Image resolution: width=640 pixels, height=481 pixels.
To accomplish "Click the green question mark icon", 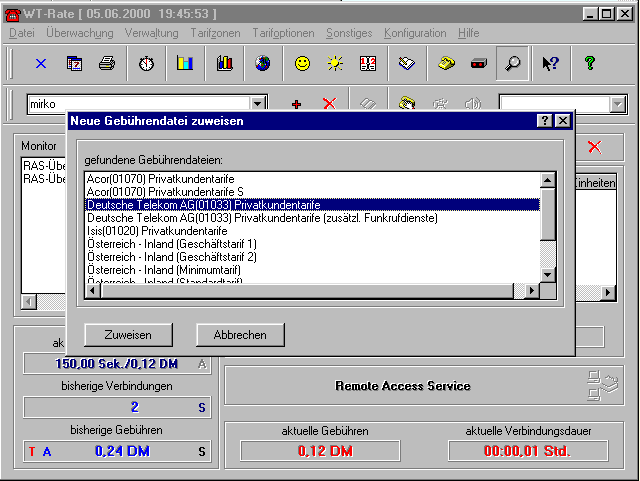I will [x=589, y=63].
